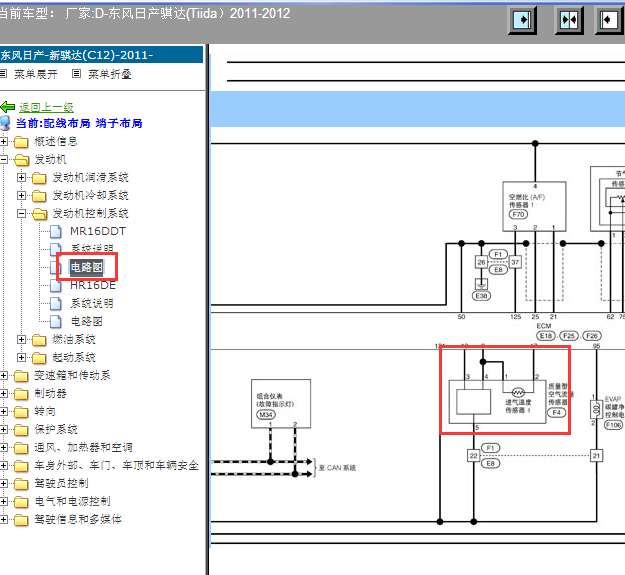Click 至 CAN 系统 label
Screen dimensions: 625x575
[337, 468]
